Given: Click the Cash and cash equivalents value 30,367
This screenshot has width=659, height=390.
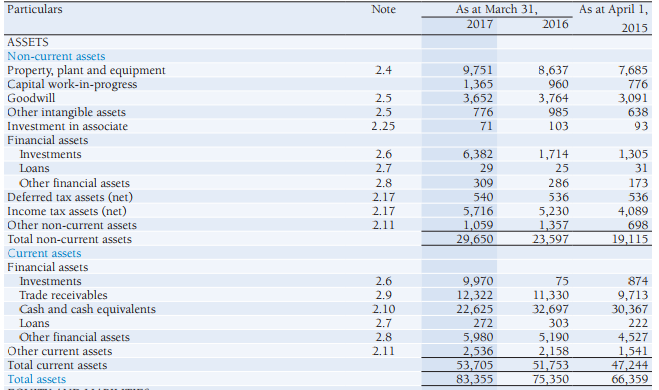Looking at the screenshot, I should 630,309.
